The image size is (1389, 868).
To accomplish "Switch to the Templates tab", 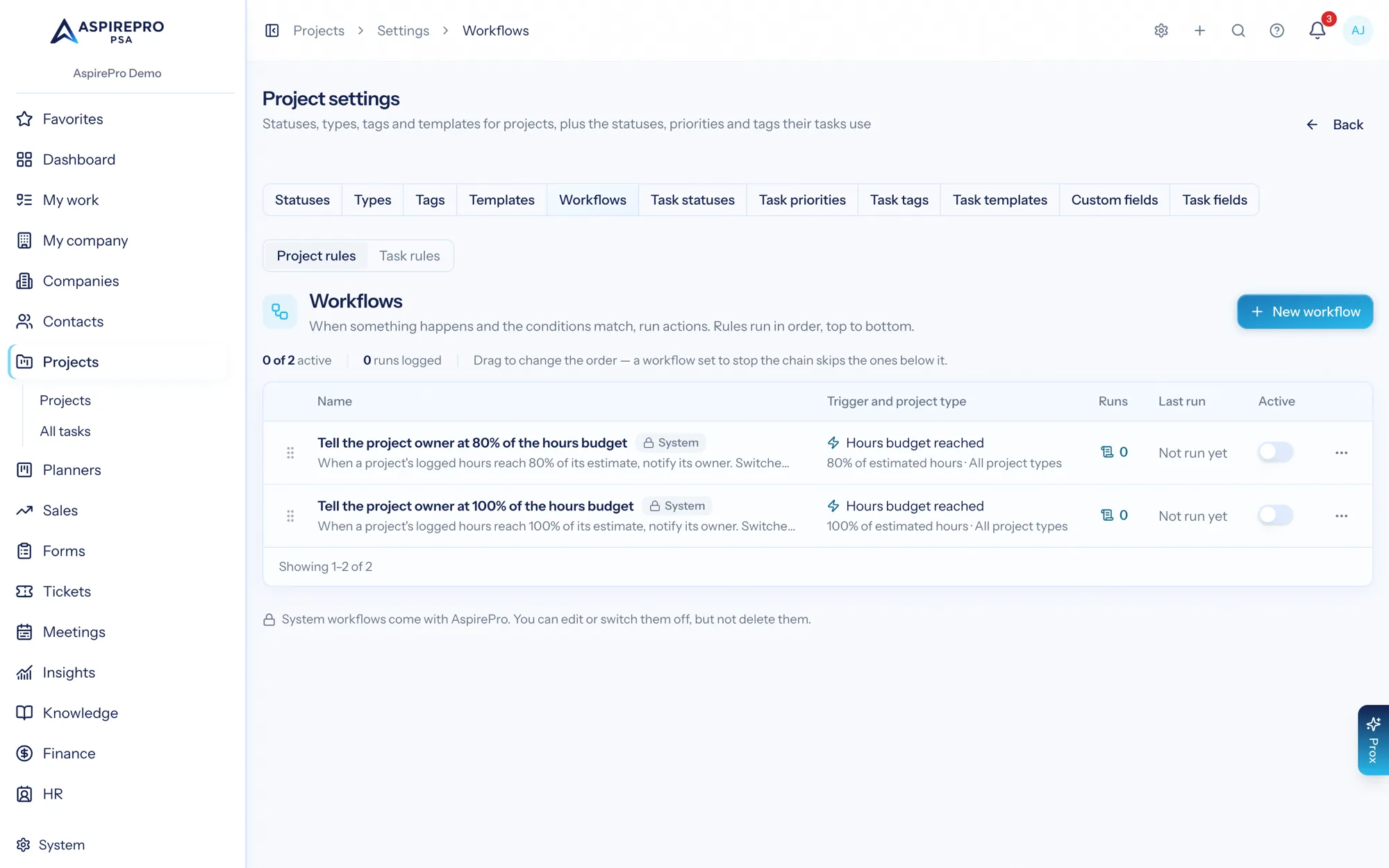I will coord(501,200).
